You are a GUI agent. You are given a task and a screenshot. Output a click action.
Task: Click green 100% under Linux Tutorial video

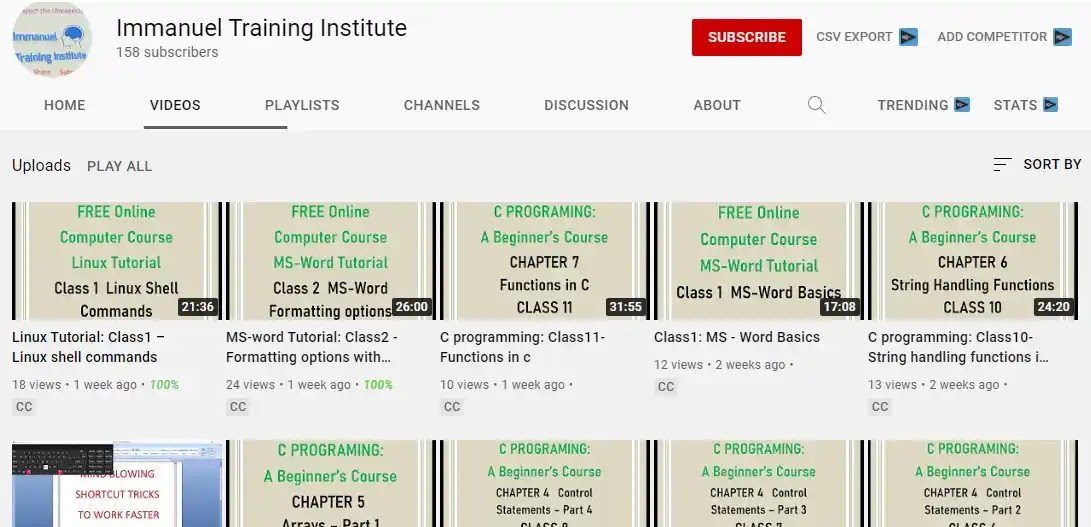click(164, 385)
